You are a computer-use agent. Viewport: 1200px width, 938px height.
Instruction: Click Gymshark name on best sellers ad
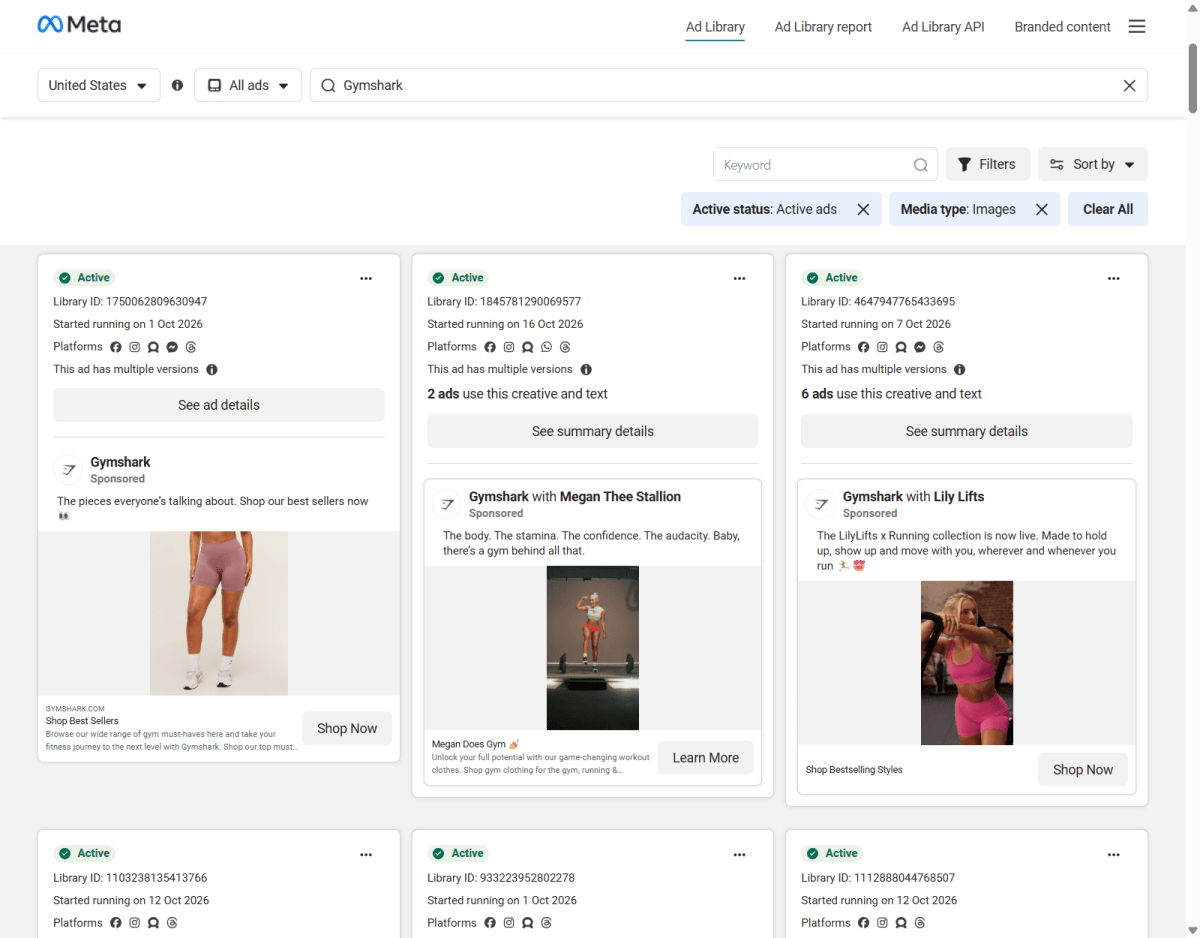coord(120,462)
